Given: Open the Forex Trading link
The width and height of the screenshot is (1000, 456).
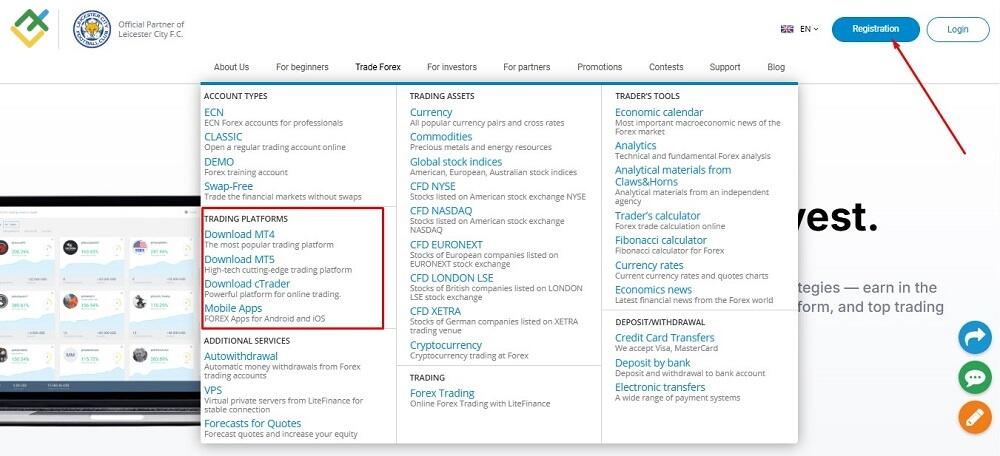Looking at the screenshot, I should click(x=442, y=393).
